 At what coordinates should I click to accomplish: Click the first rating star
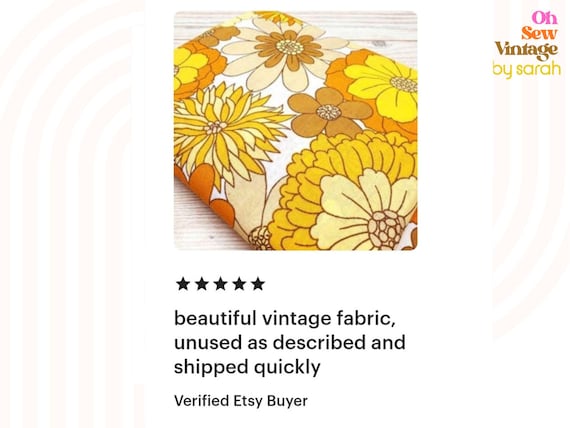click(x=183, y=284)
